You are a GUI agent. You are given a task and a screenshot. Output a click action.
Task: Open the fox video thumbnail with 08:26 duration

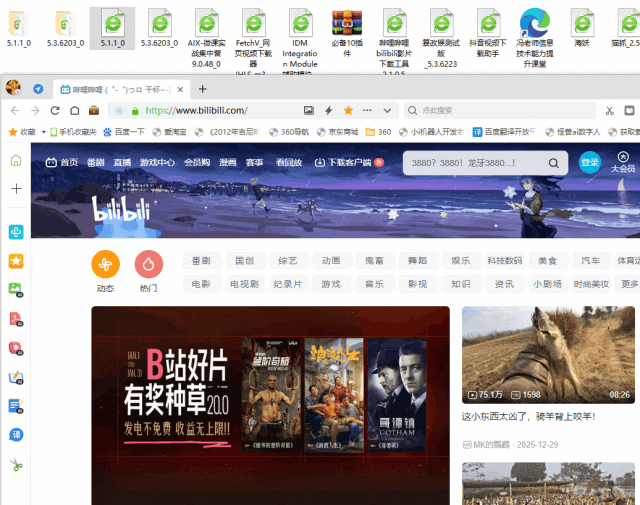click(548, 355)
